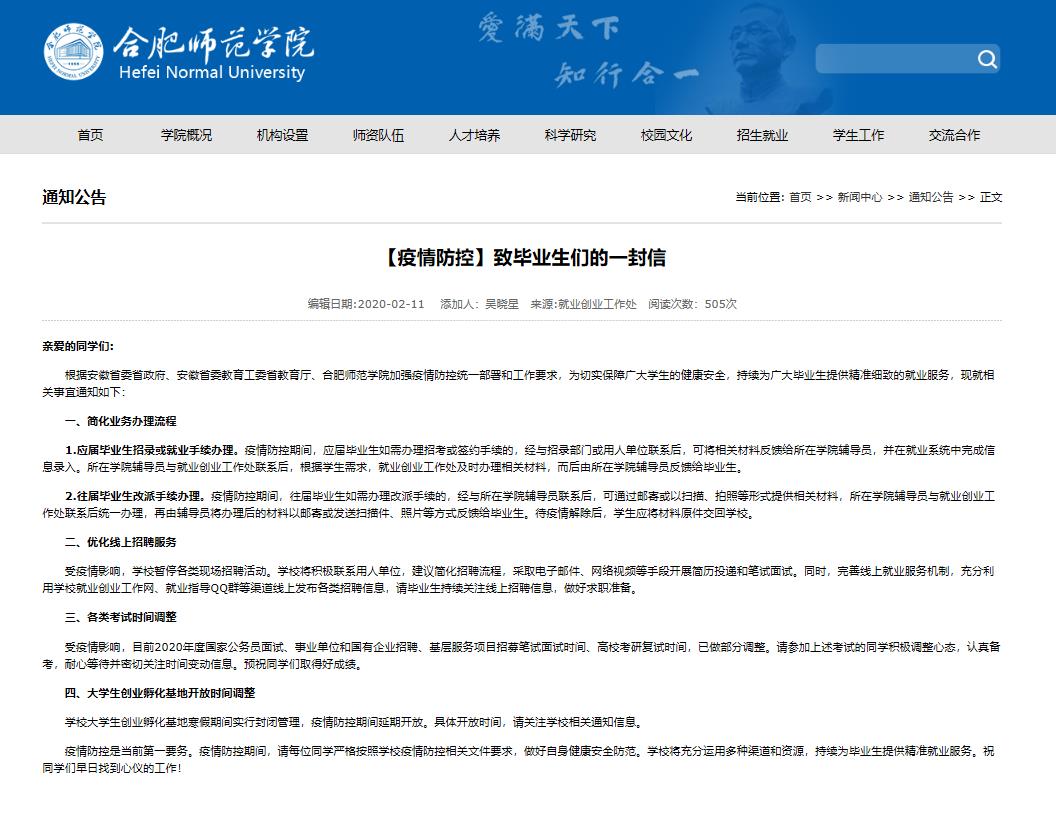Select 机构设置 in the navigation bar
The width and height of the screenshot is (1056, 827).
pos(282,135)
